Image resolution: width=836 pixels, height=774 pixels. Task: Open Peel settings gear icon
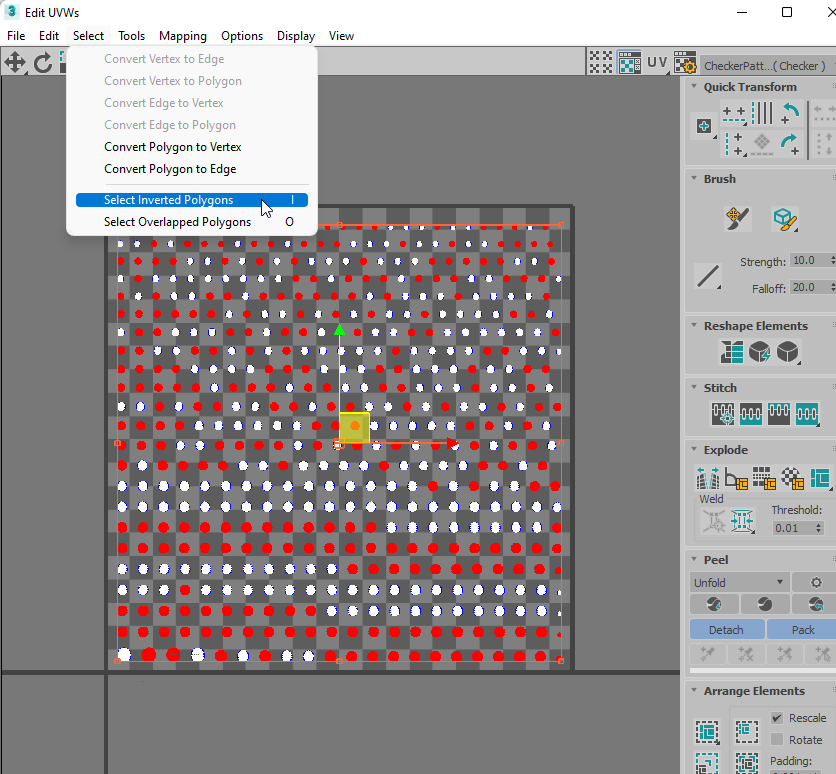pos(815,582)
